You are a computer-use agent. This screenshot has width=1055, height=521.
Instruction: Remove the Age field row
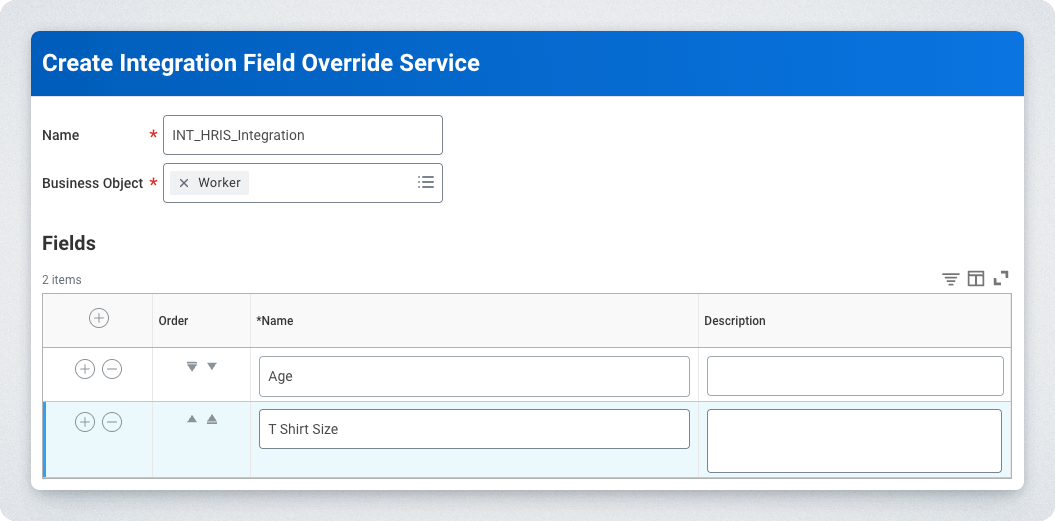(x=112, y=369)
